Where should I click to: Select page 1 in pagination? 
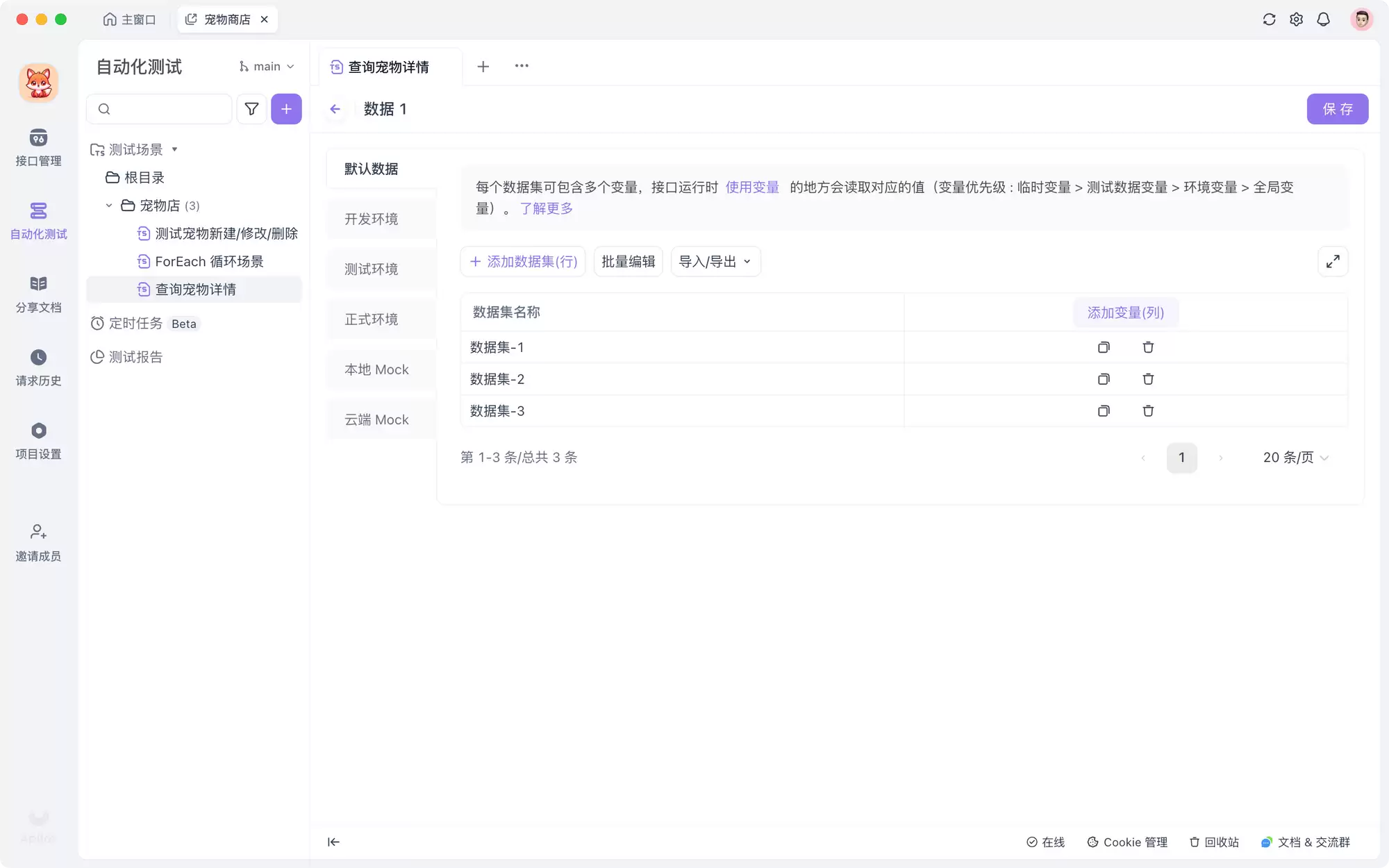point(1181,458)
